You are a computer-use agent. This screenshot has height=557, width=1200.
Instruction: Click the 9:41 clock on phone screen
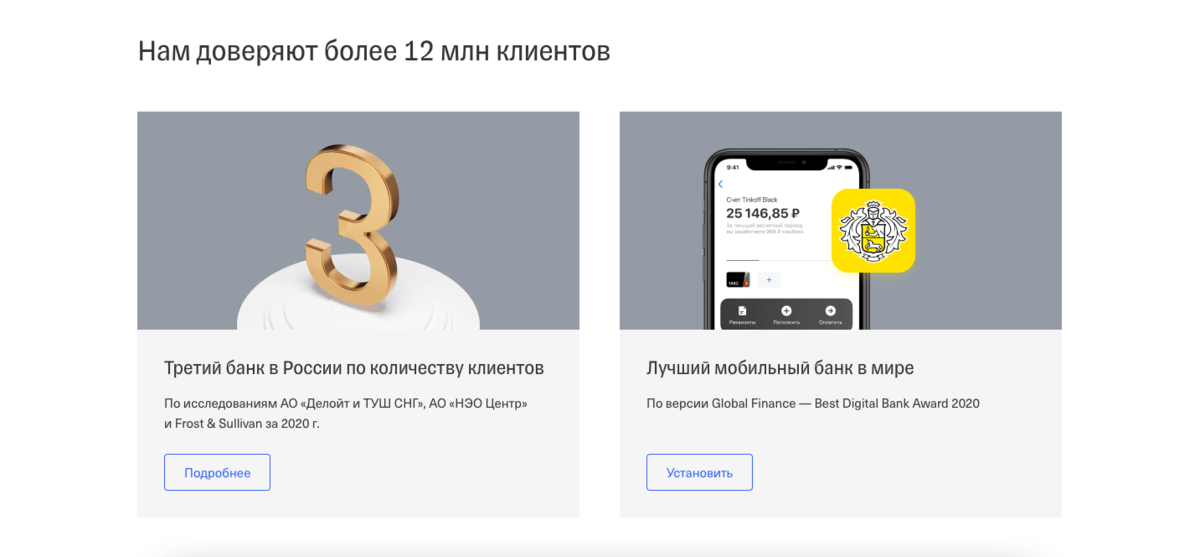[733, 167]
